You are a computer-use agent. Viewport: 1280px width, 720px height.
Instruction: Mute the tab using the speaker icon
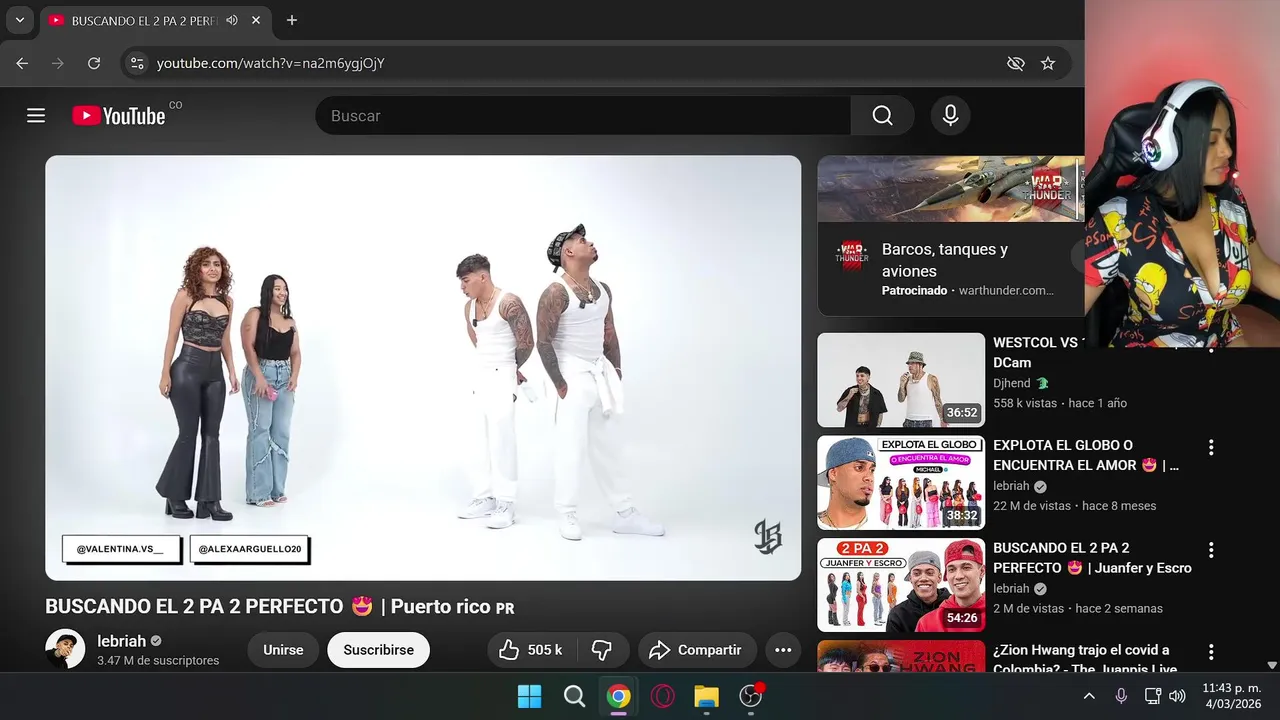click(x=232, y=20)
